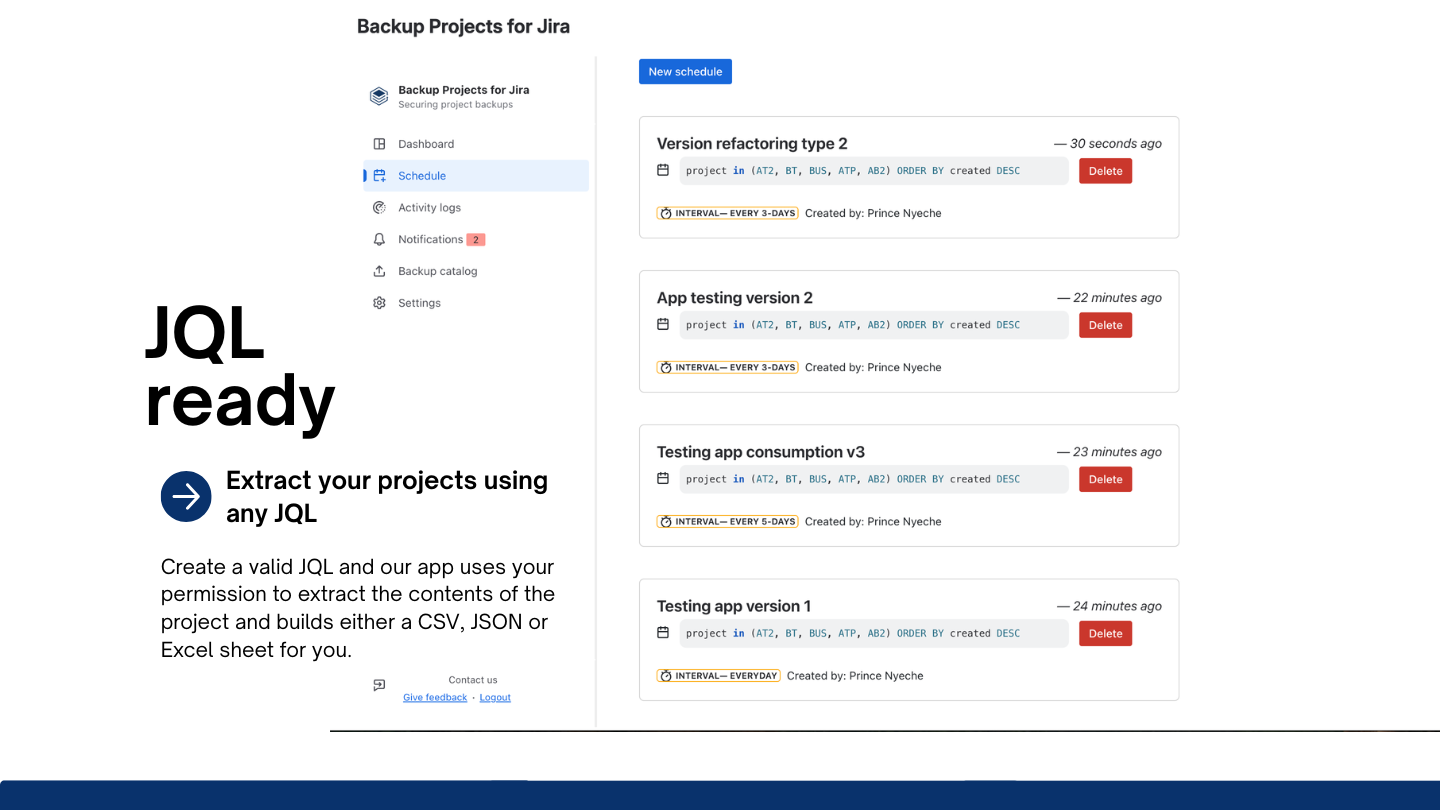The height and width of the screenshot is (810, 1440).
Task: Click 'Securing project backups' subtitle text
Action: click(455, 104)
